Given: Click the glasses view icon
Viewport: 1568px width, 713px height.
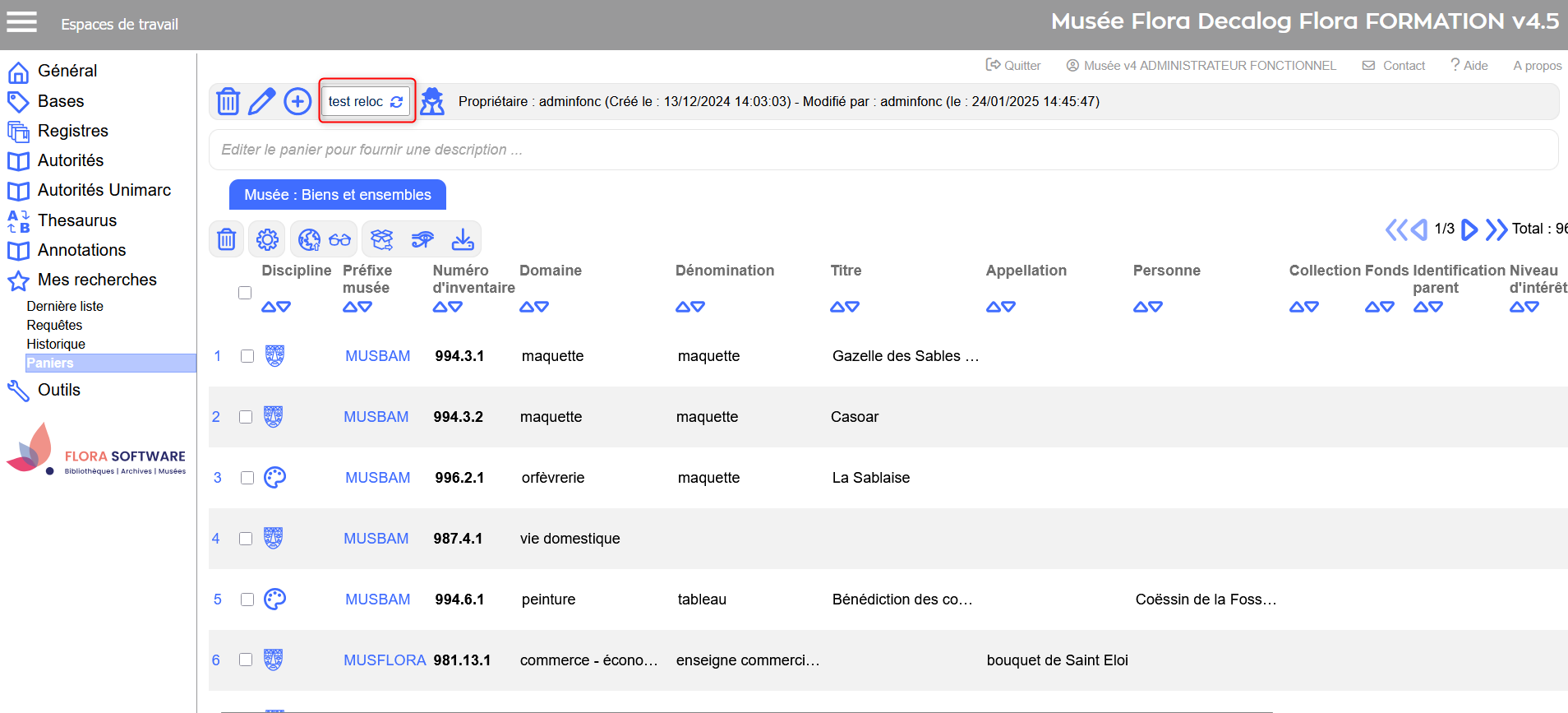Looking at the screenshot, I should (339, 239).
